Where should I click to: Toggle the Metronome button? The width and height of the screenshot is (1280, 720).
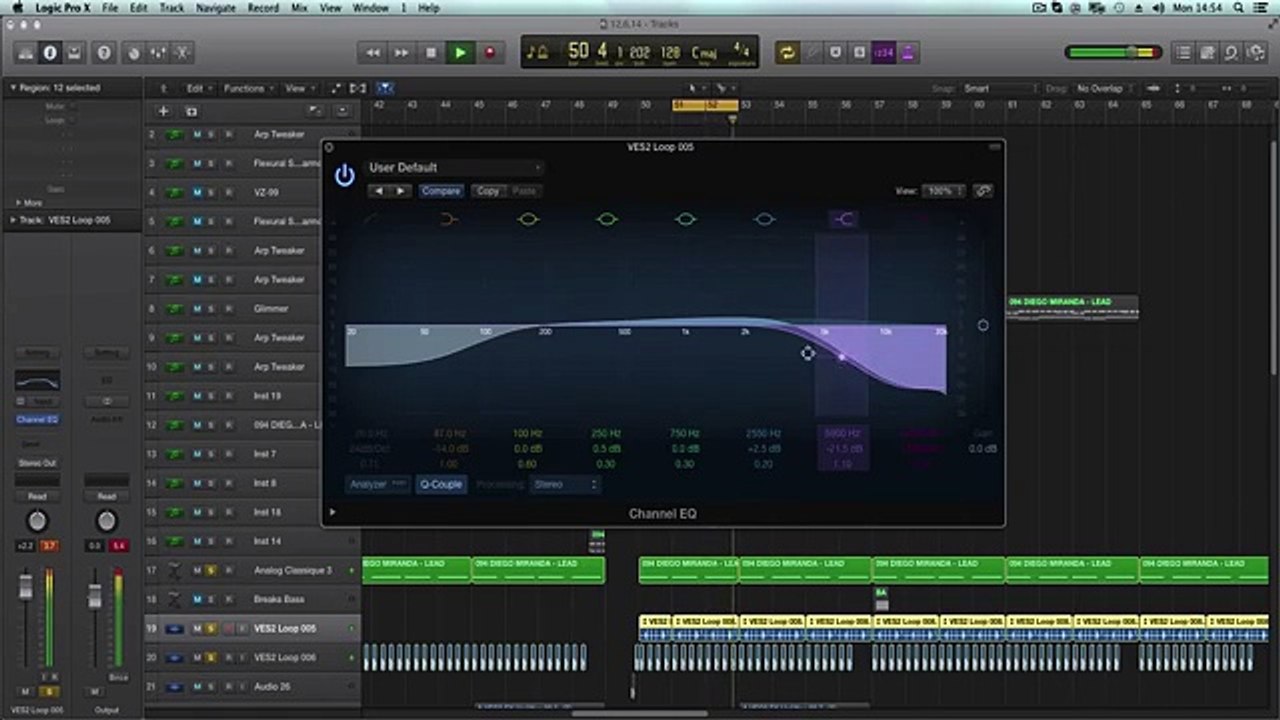pos(908,52)
